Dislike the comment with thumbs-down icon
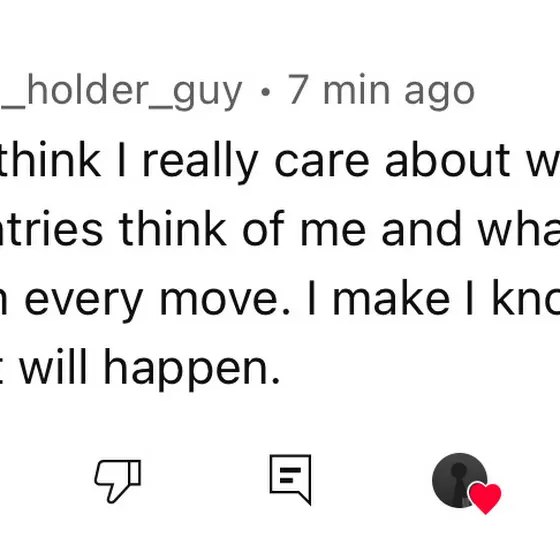Screen dimensions: 560x560 coord(118,481)
